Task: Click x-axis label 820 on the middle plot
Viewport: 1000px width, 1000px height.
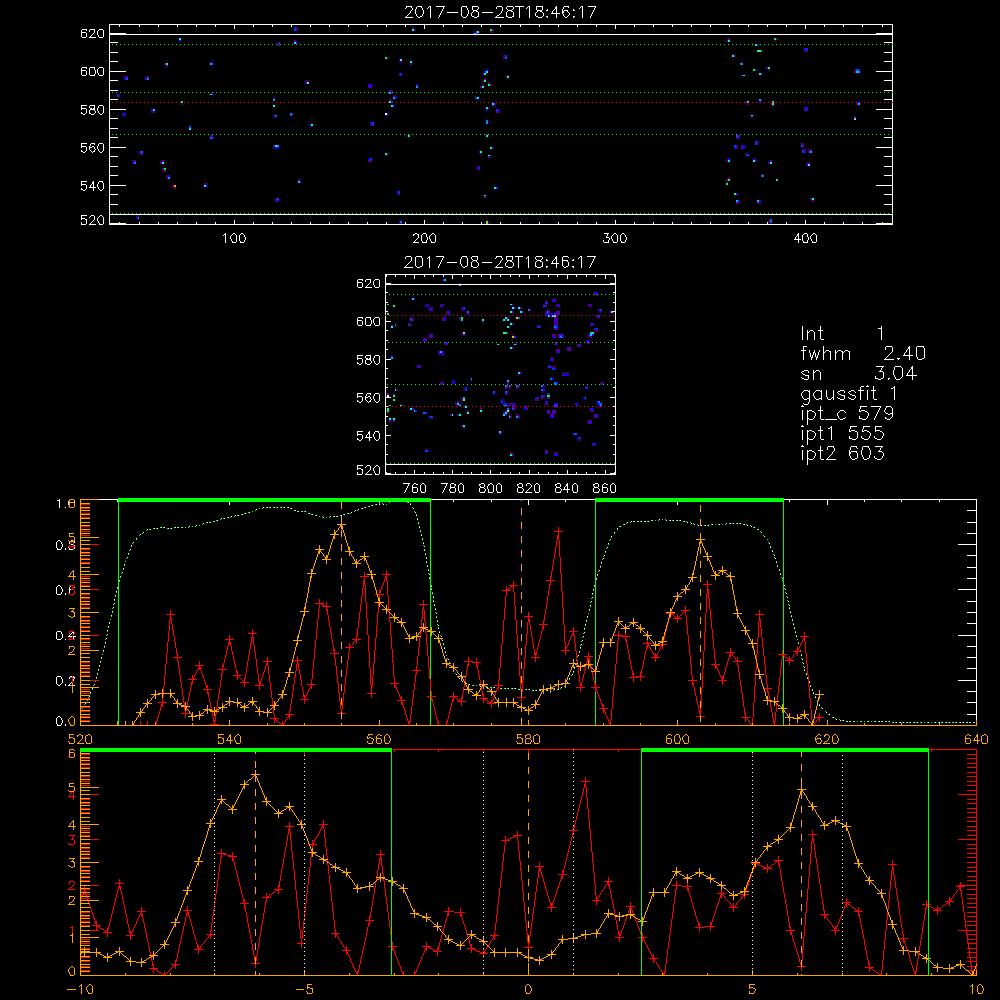Action: [x=529, y=489]
